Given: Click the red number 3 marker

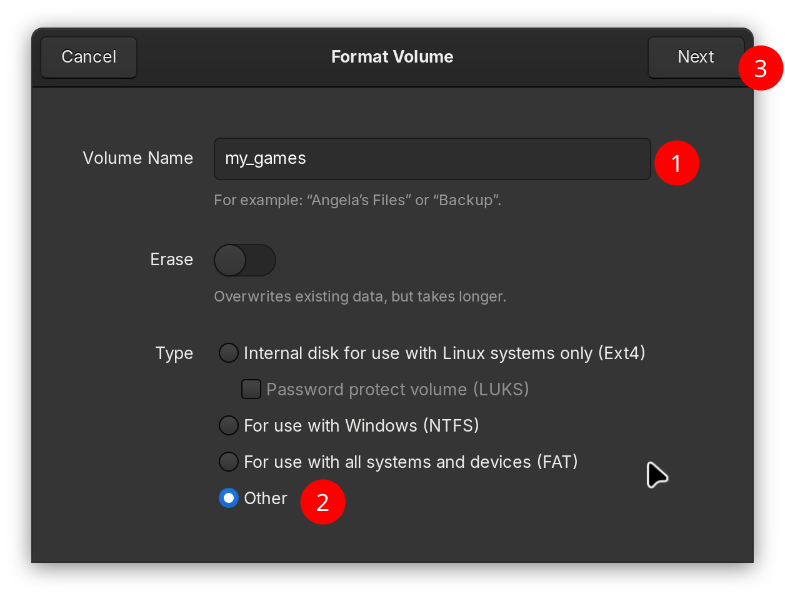Looking at the screenshot, I should click(x=760, y=69).
